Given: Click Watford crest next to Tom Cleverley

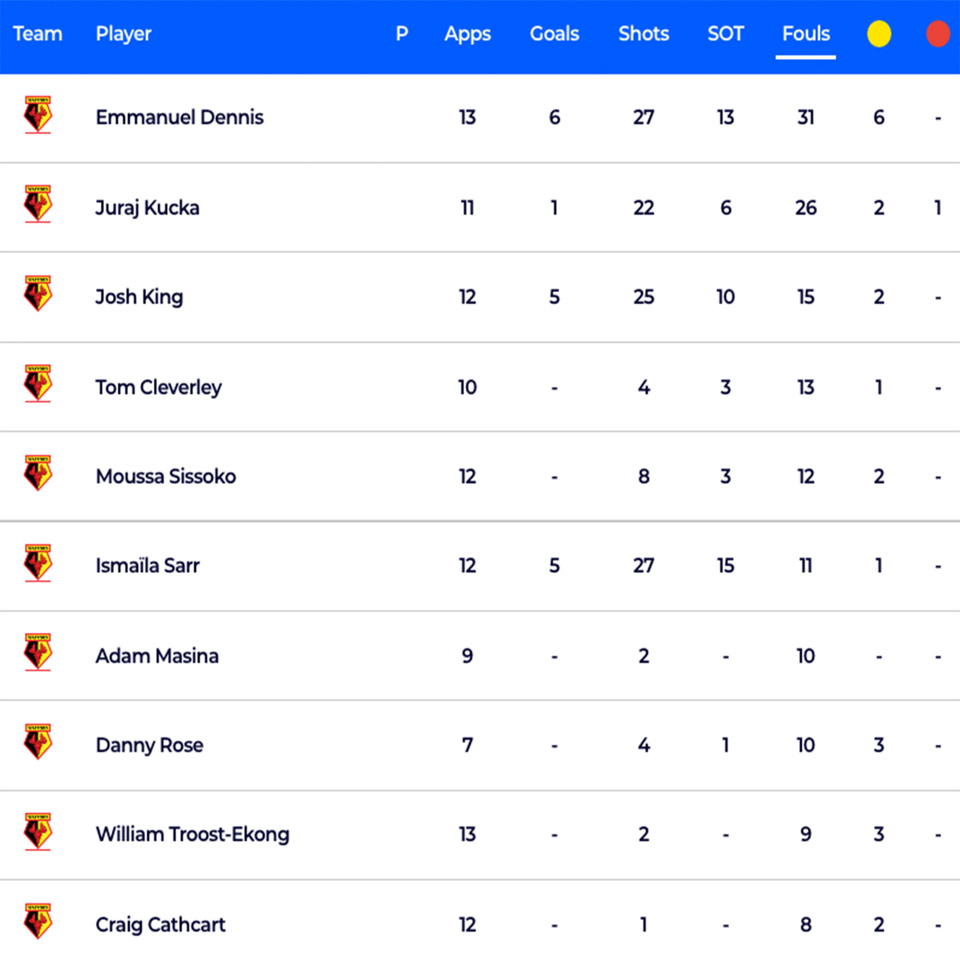Looking at the screenshot, I should tap(37, 383).
